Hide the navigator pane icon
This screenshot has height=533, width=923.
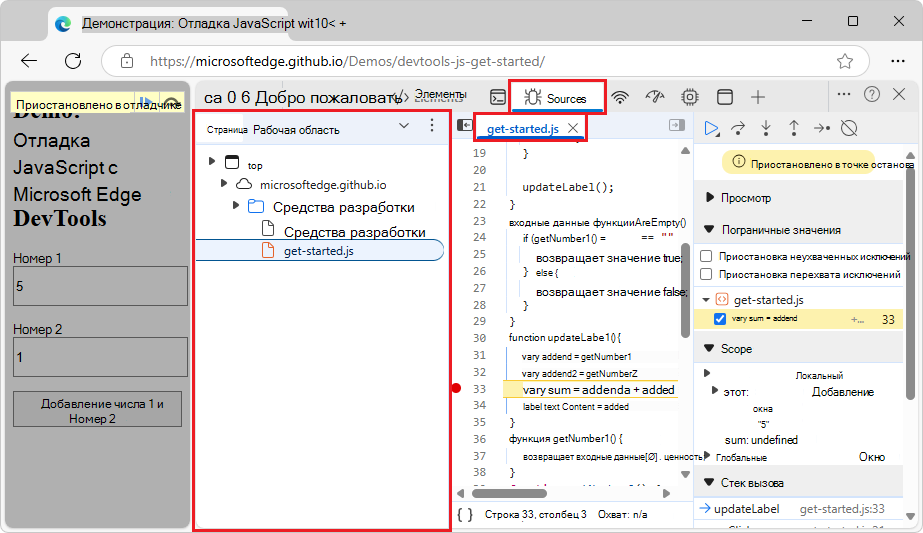(x=464, y=125)
